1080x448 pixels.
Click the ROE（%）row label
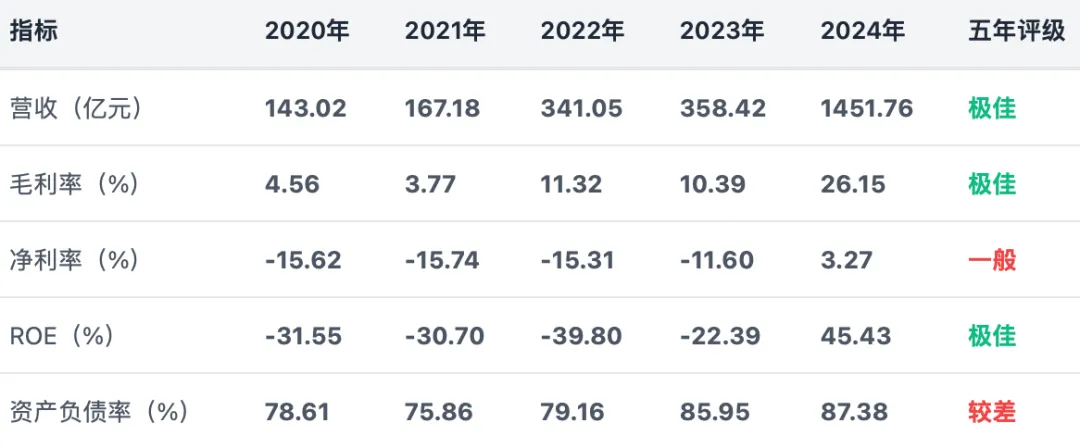pos(61,336)
